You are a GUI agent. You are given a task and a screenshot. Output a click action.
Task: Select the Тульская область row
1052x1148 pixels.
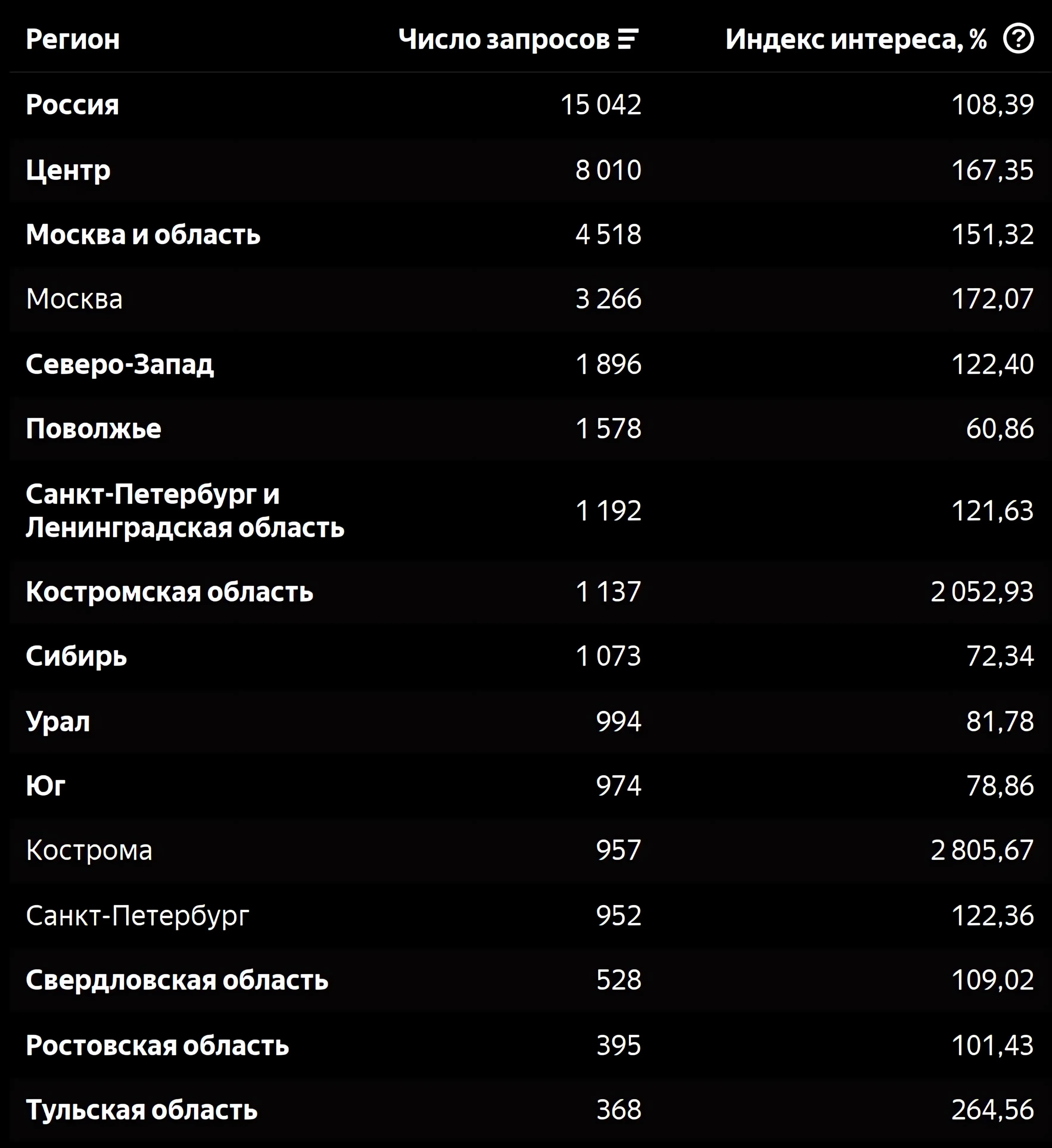(141, 1110)
